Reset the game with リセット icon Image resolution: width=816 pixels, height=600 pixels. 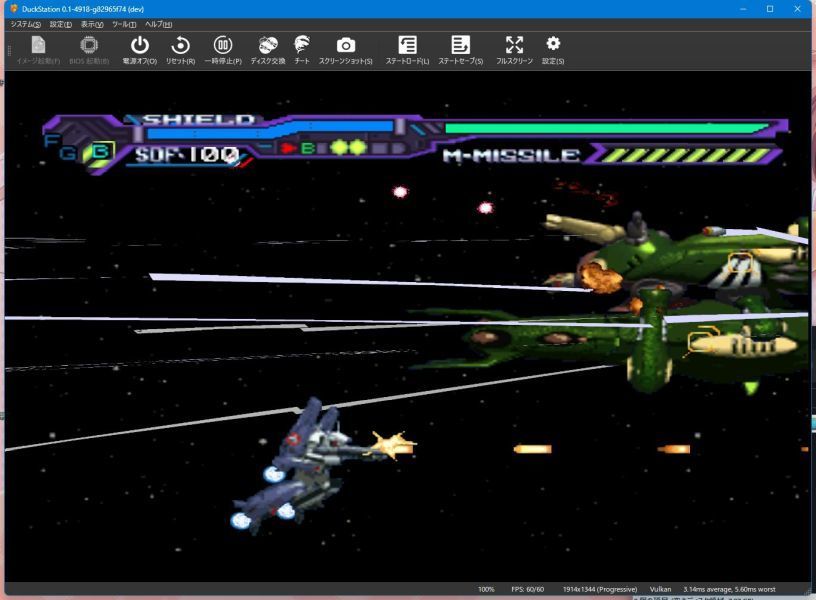pos(180,45)
